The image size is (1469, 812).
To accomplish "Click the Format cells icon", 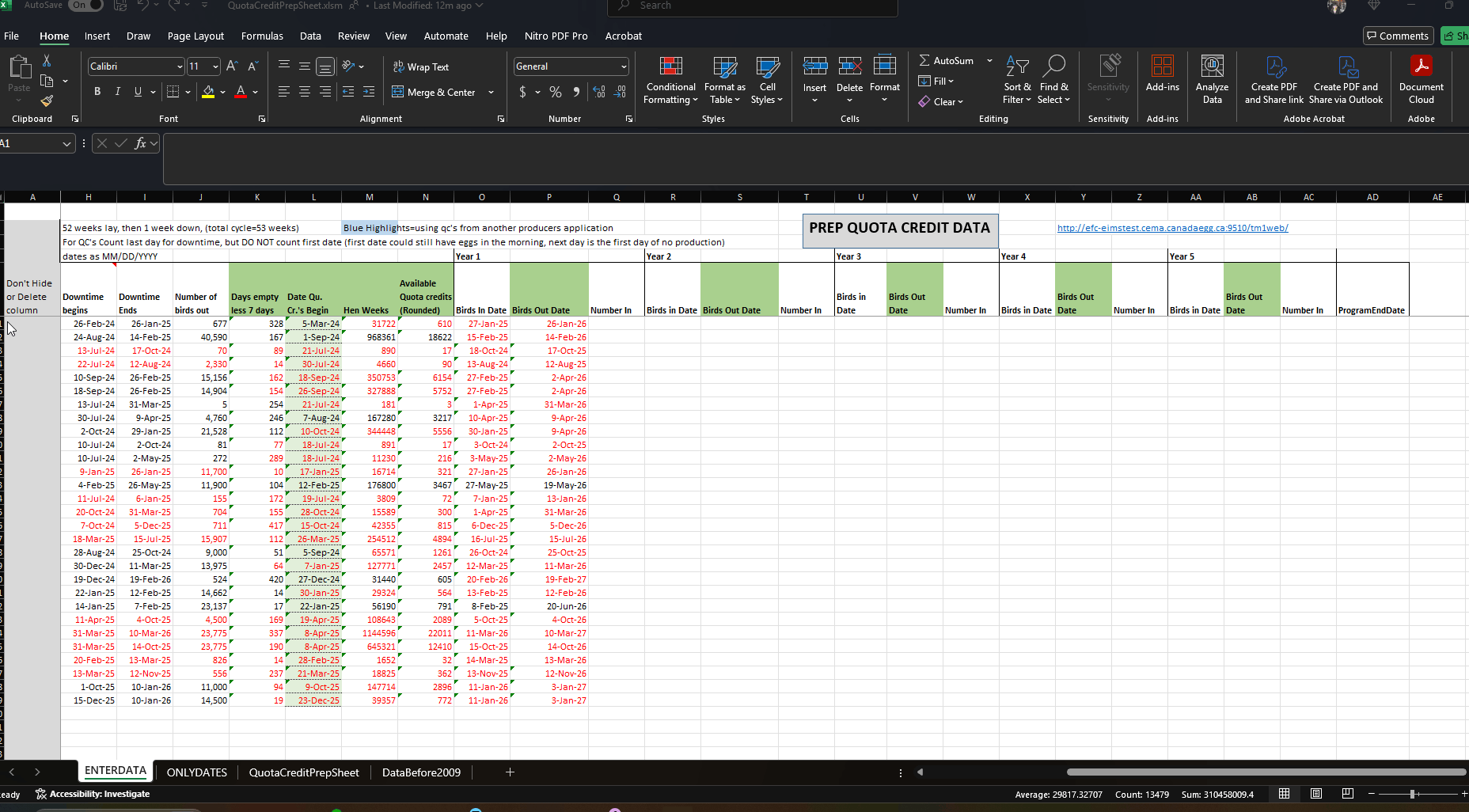I will 884,66.
